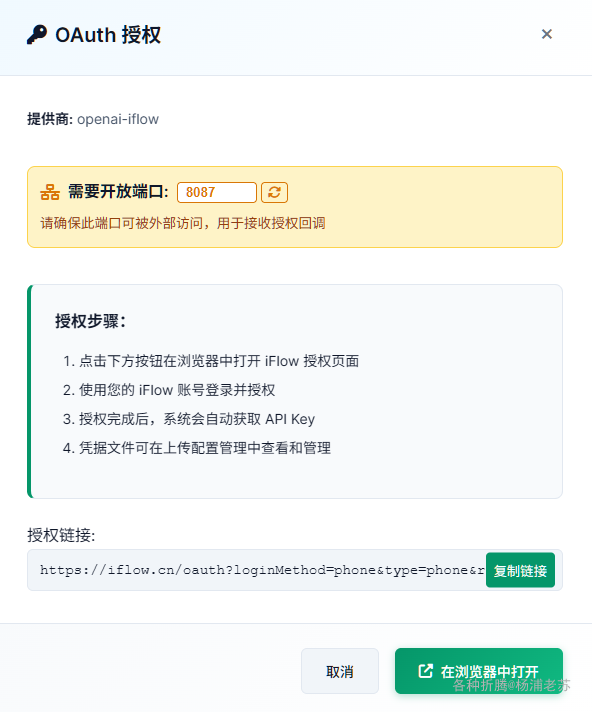Viewport: 592px width, 712px height.
Task: Select step 2 about iFlow account login
Action: point(169,390)
